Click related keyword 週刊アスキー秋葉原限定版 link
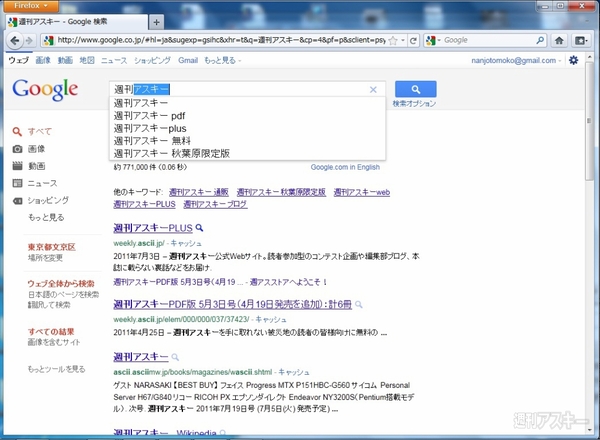The image size is (600, 440). (x=281, y=192)
